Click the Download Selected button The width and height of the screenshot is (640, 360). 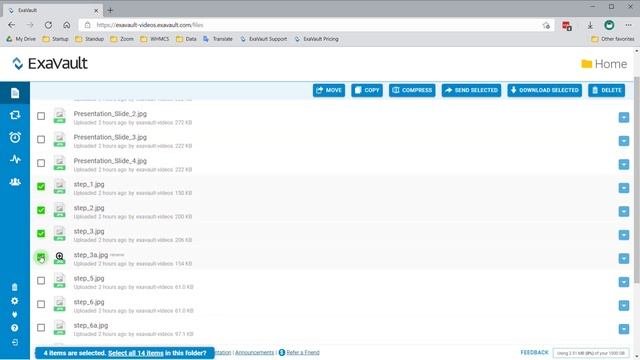pos(544,90)
